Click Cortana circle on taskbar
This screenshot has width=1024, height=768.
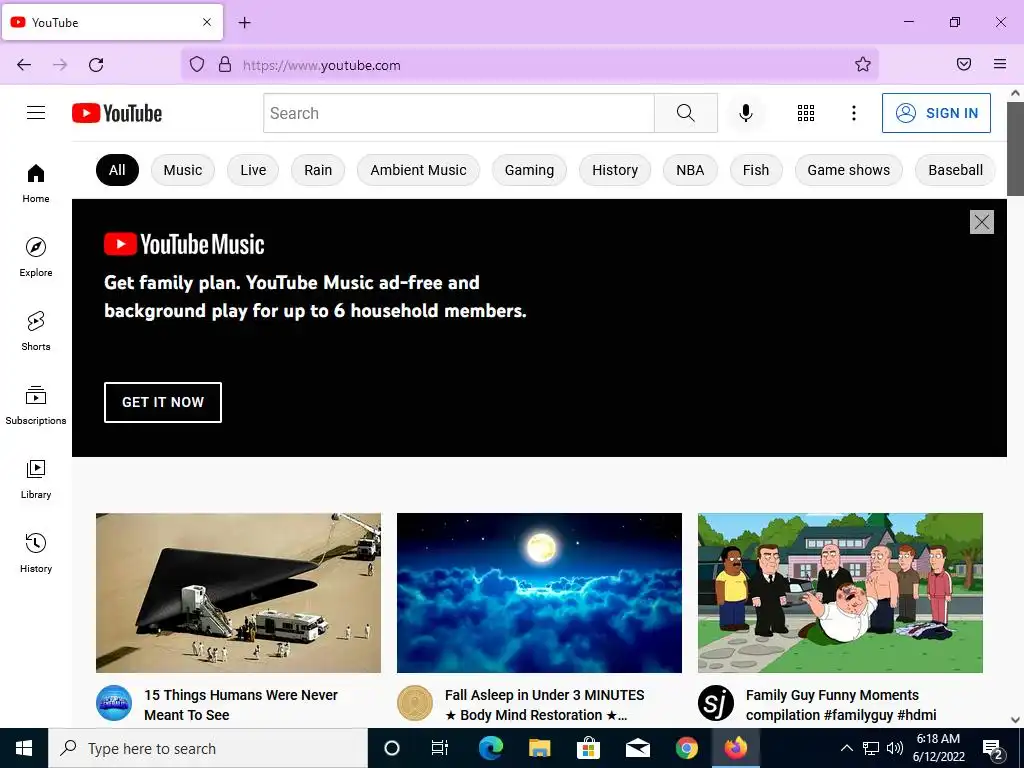(392, 748)
